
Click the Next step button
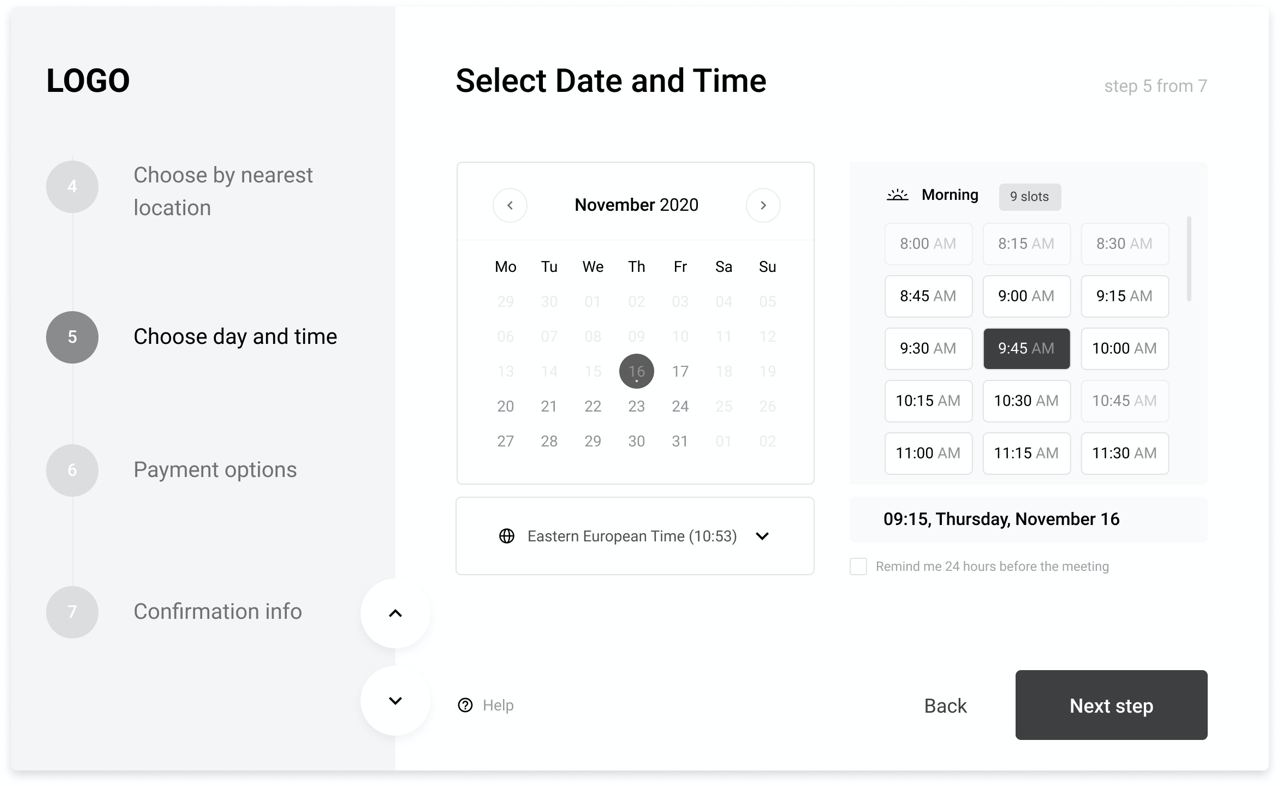click(x=1111, y=705)
